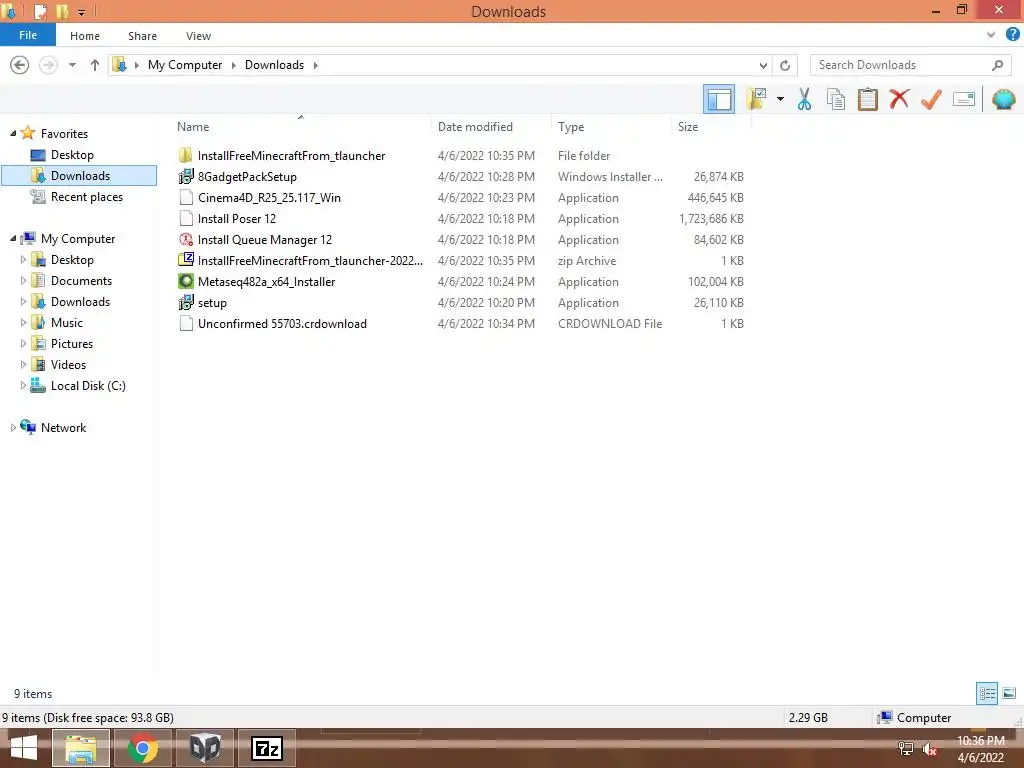Click the muted volume tray icon
The width and height of the screenshot is (1024, 768).
click(929, 749)
